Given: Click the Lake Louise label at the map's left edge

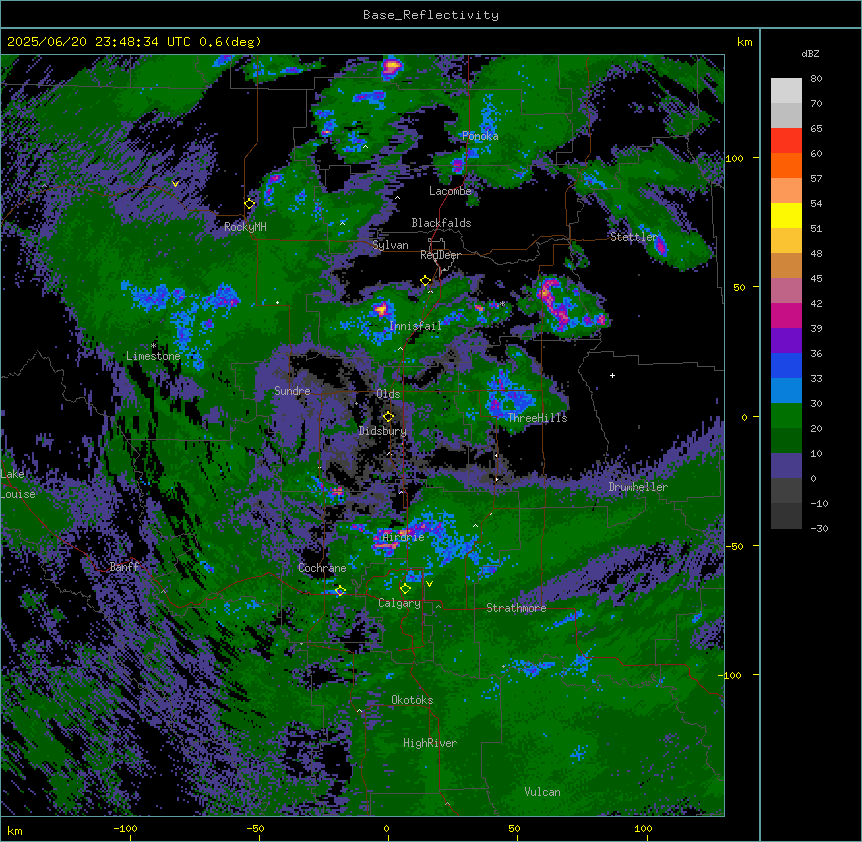Looking at the screenshot, I should tap(18, 484).
